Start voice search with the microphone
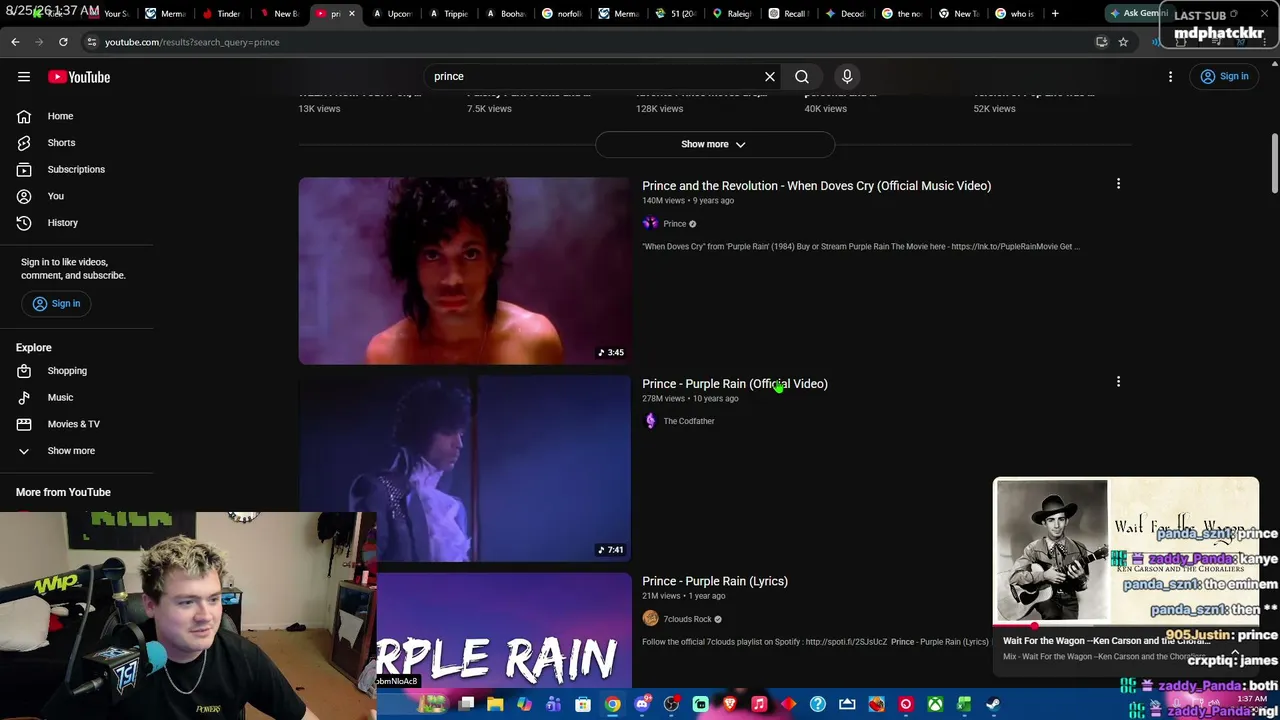 (847, 76)
